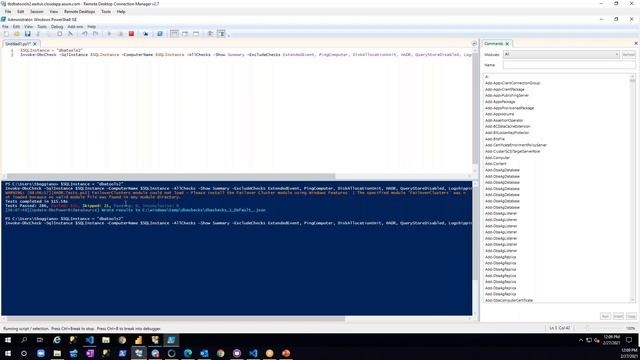The image size is (640, 360).
Task: Select Add-AppvClientConnectionGroup in command list
Action: [x=512, y=83]
